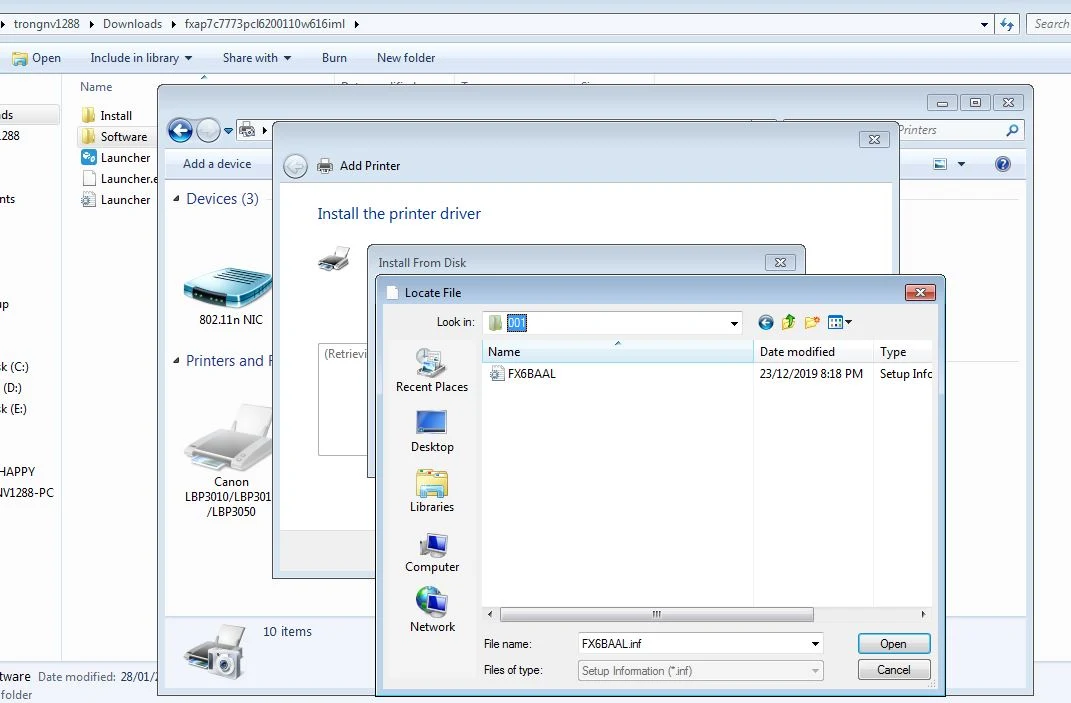Select the Launcher.e file in Explorer
The width and height of the screenshot is (1071, 703).
(120, 179)
